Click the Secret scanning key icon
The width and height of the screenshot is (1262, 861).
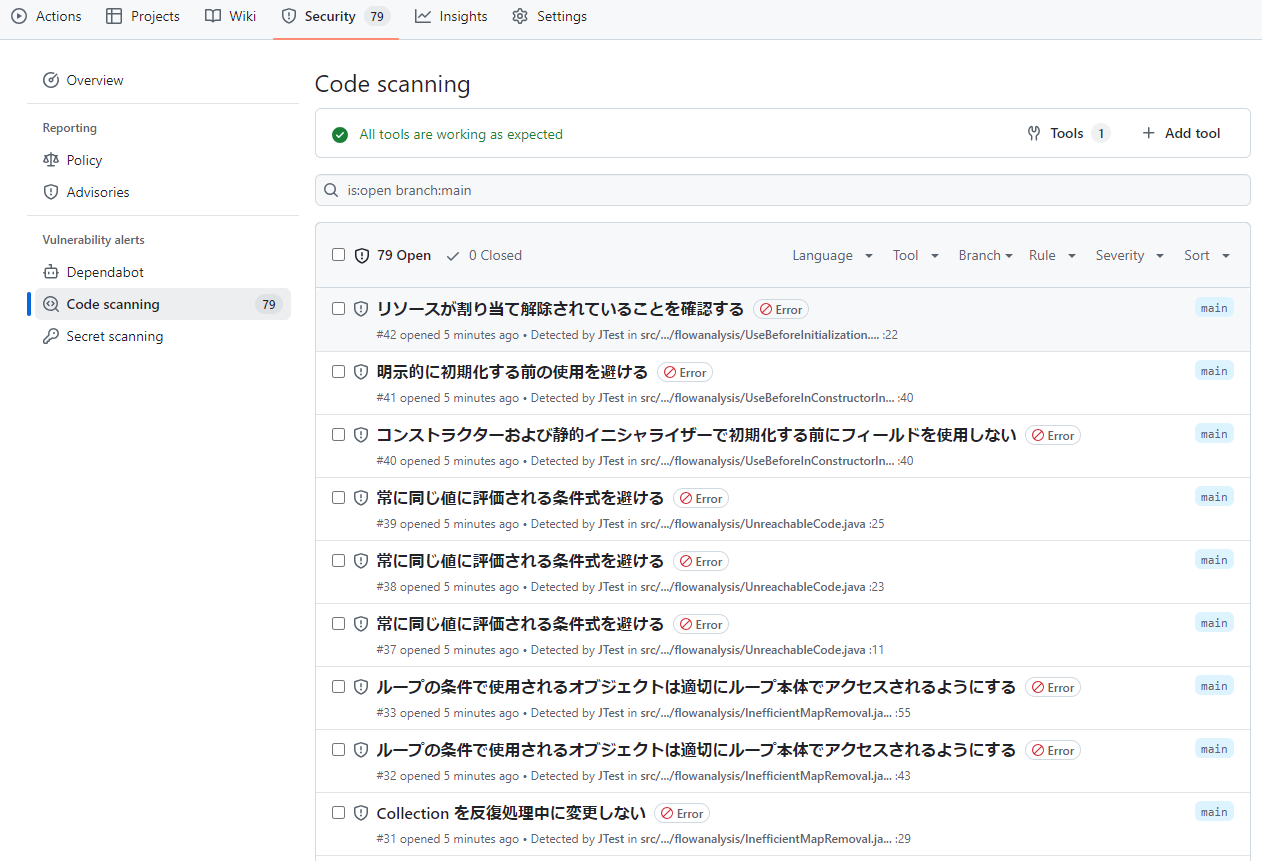click(51, 336)
